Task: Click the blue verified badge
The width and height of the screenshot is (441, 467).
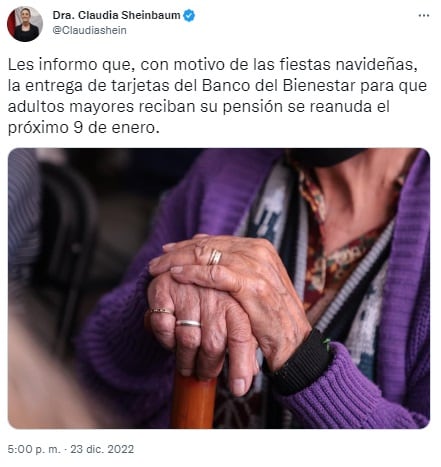Action: tap(189, 15)
